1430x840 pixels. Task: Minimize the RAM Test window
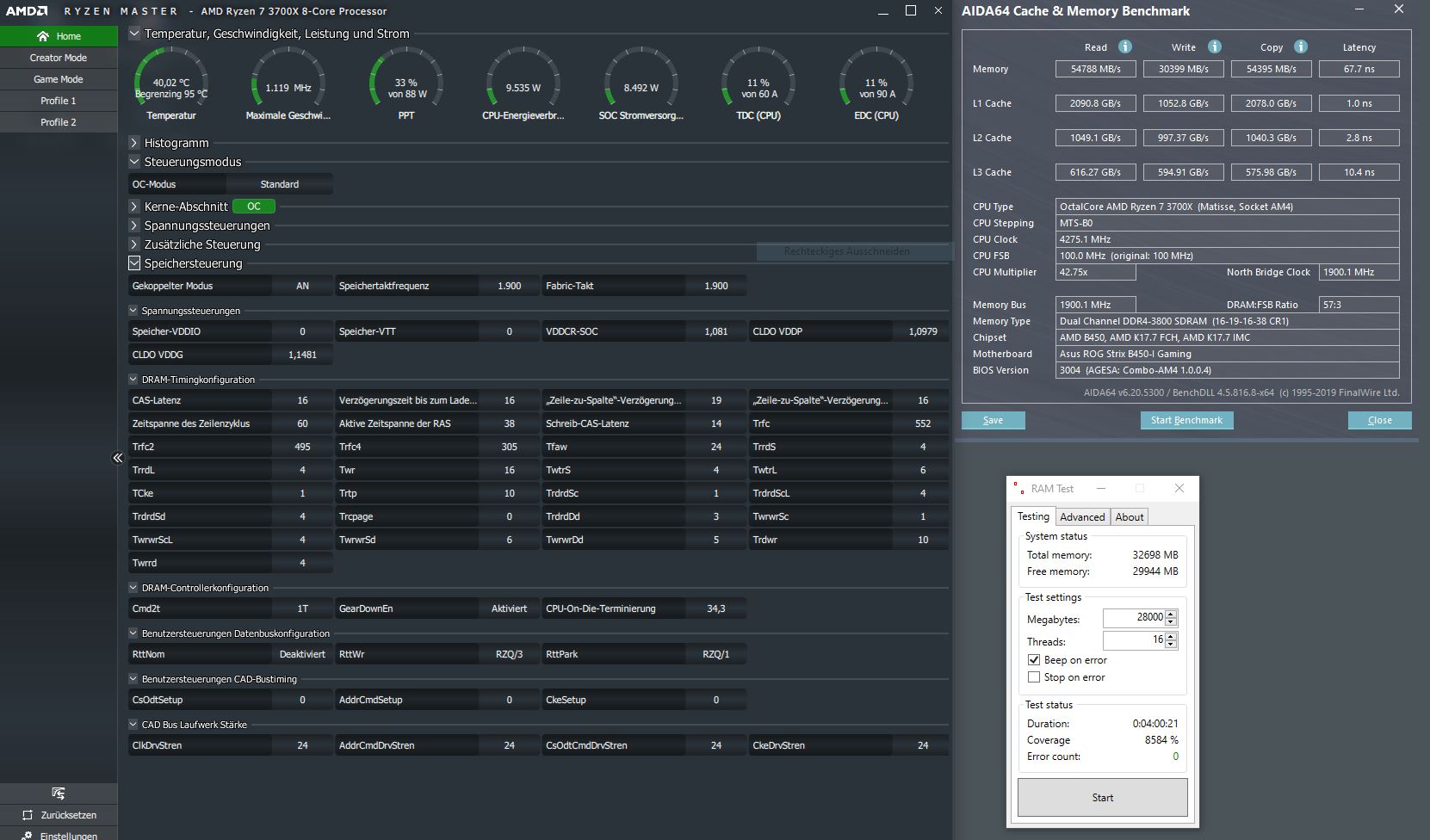(x=1101, y=488)
